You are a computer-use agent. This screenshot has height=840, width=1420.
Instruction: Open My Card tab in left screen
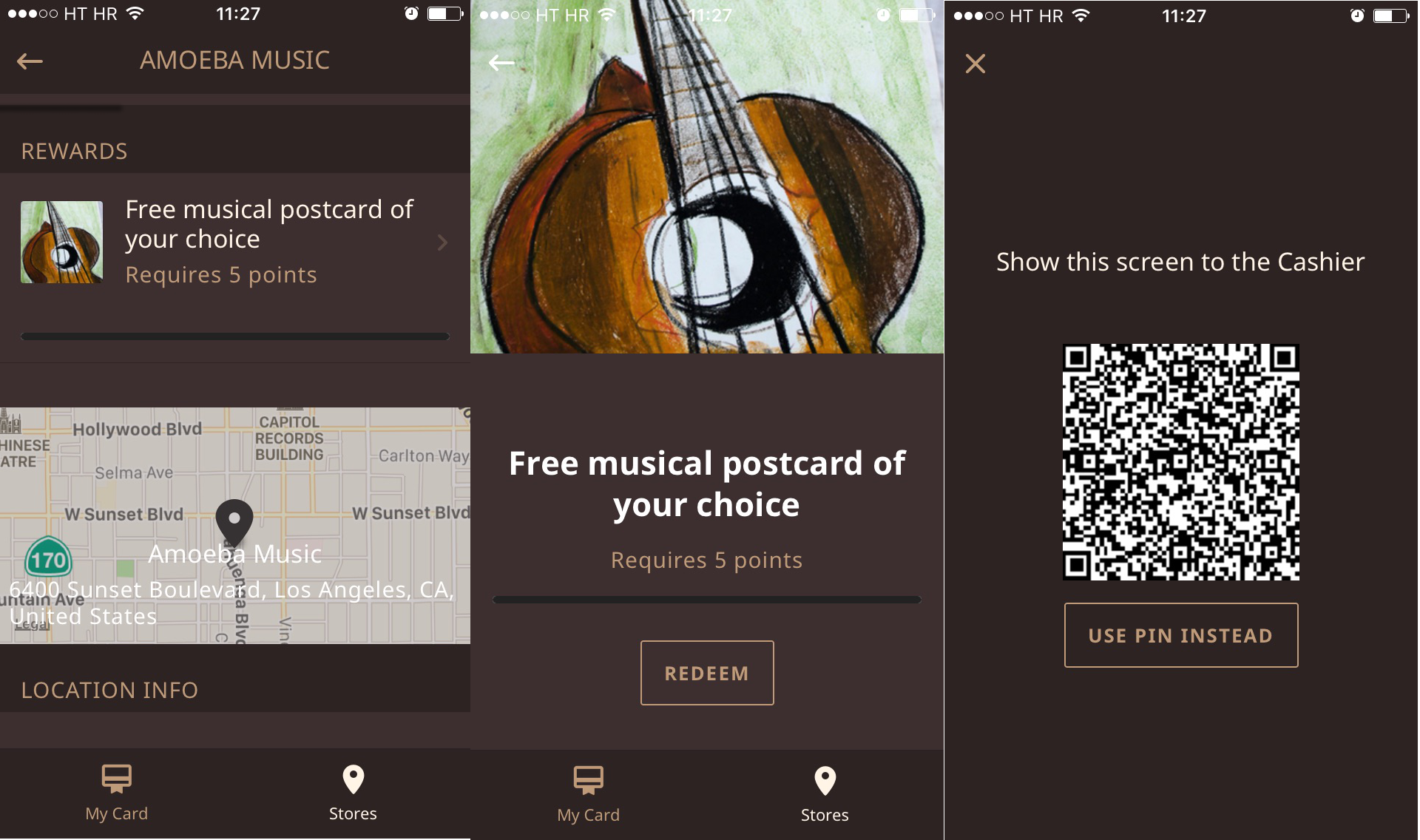[117, 793]
